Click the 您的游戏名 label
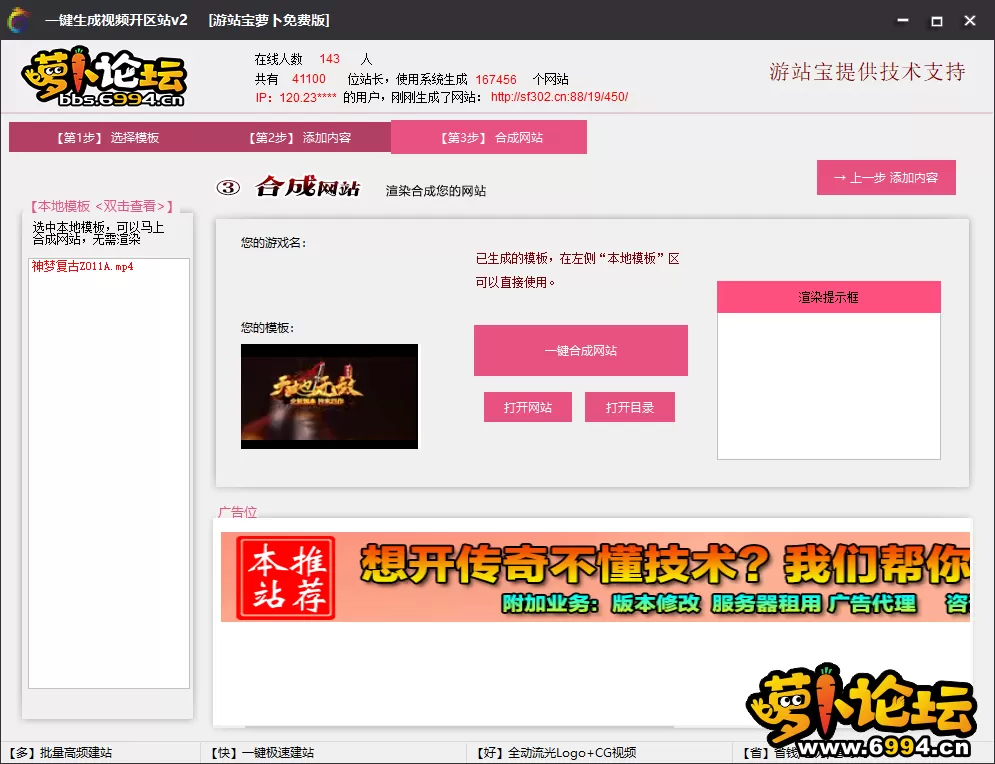Viewport: 995px width, 764px height. (273, 243)
